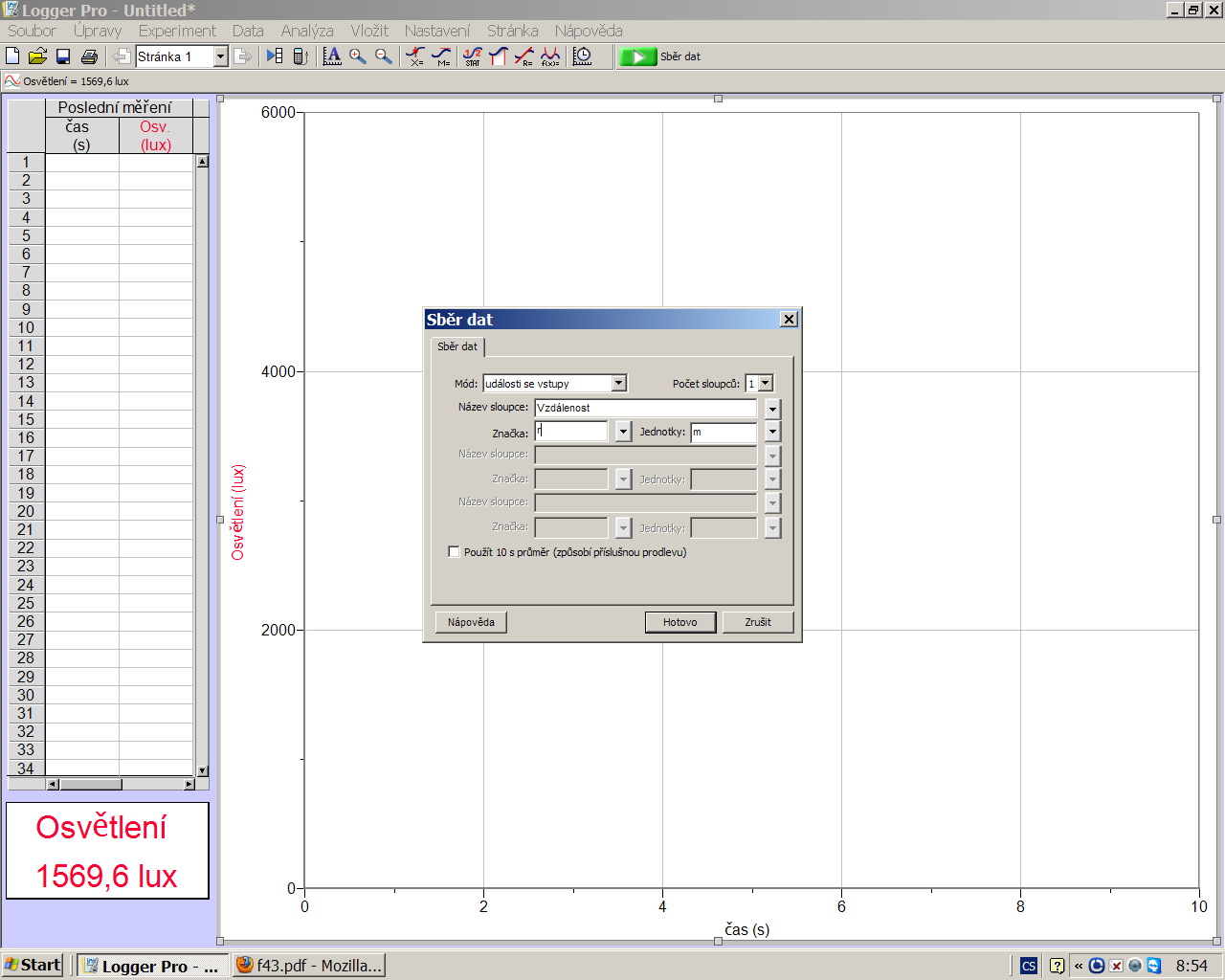Image resolution: width=1225 pixels, height=980 pixels.
Task: Click the table's scroll down arrow
Action: click(202, 770)
